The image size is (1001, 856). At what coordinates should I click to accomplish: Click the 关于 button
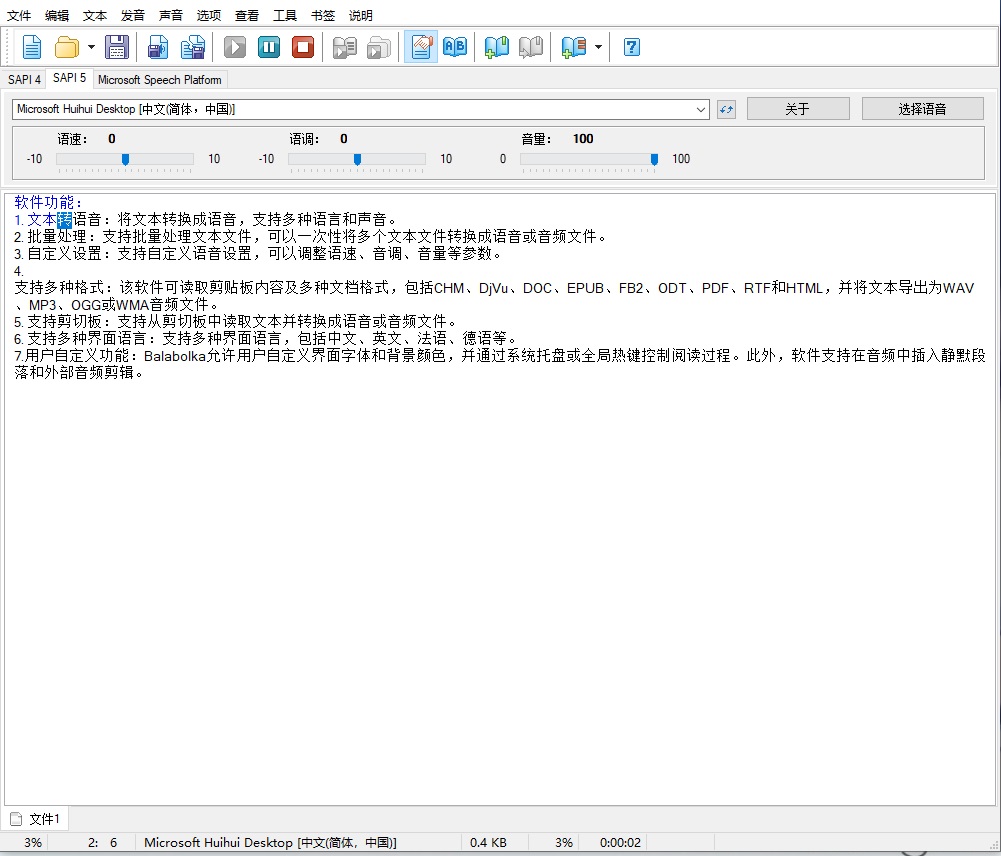pyautogui.click(x=797, y=109)
